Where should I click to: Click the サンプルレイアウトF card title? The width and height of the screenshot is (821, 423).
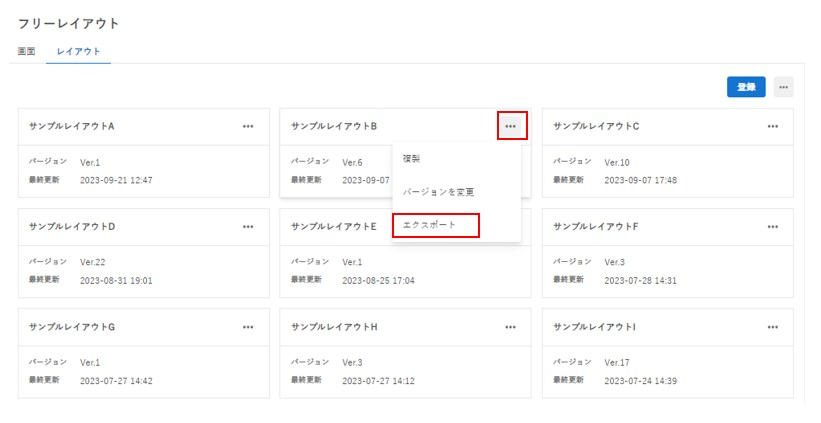[x=596, y=227]
